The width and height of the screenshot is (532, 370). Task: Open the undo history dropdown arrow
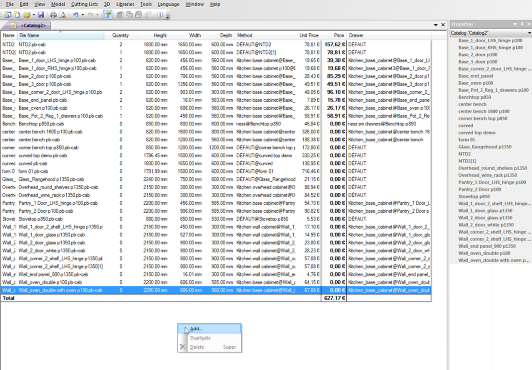coord(82,15)
